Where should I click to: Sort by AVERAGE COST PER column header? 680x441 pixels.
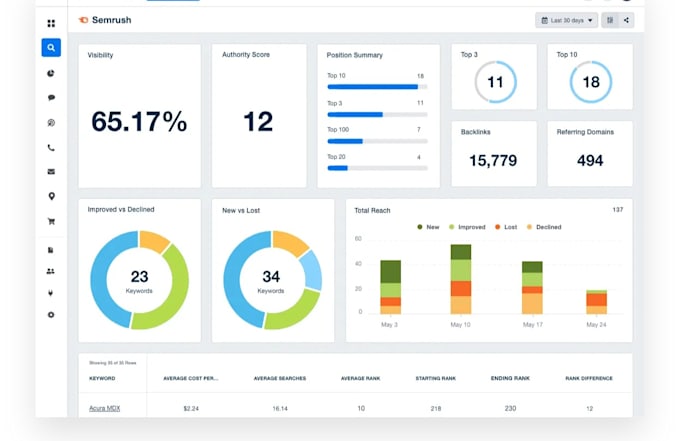(191, 378)
